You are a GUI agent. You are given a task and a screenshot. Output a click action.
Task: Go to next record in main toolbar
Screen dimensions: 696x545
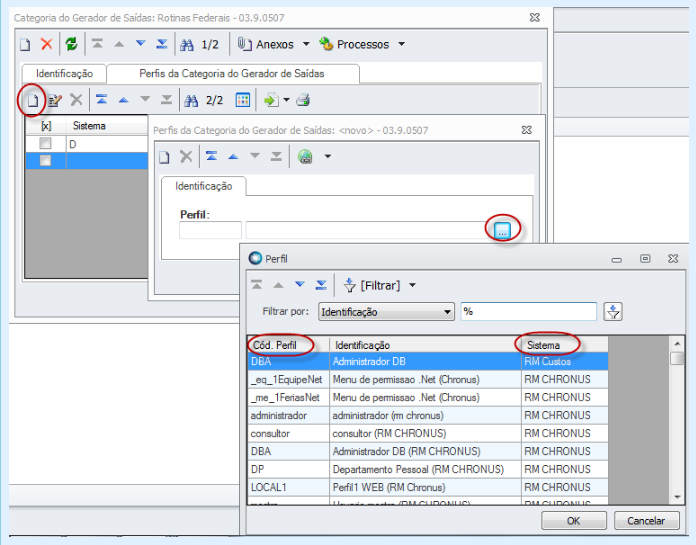coord(141,43)
